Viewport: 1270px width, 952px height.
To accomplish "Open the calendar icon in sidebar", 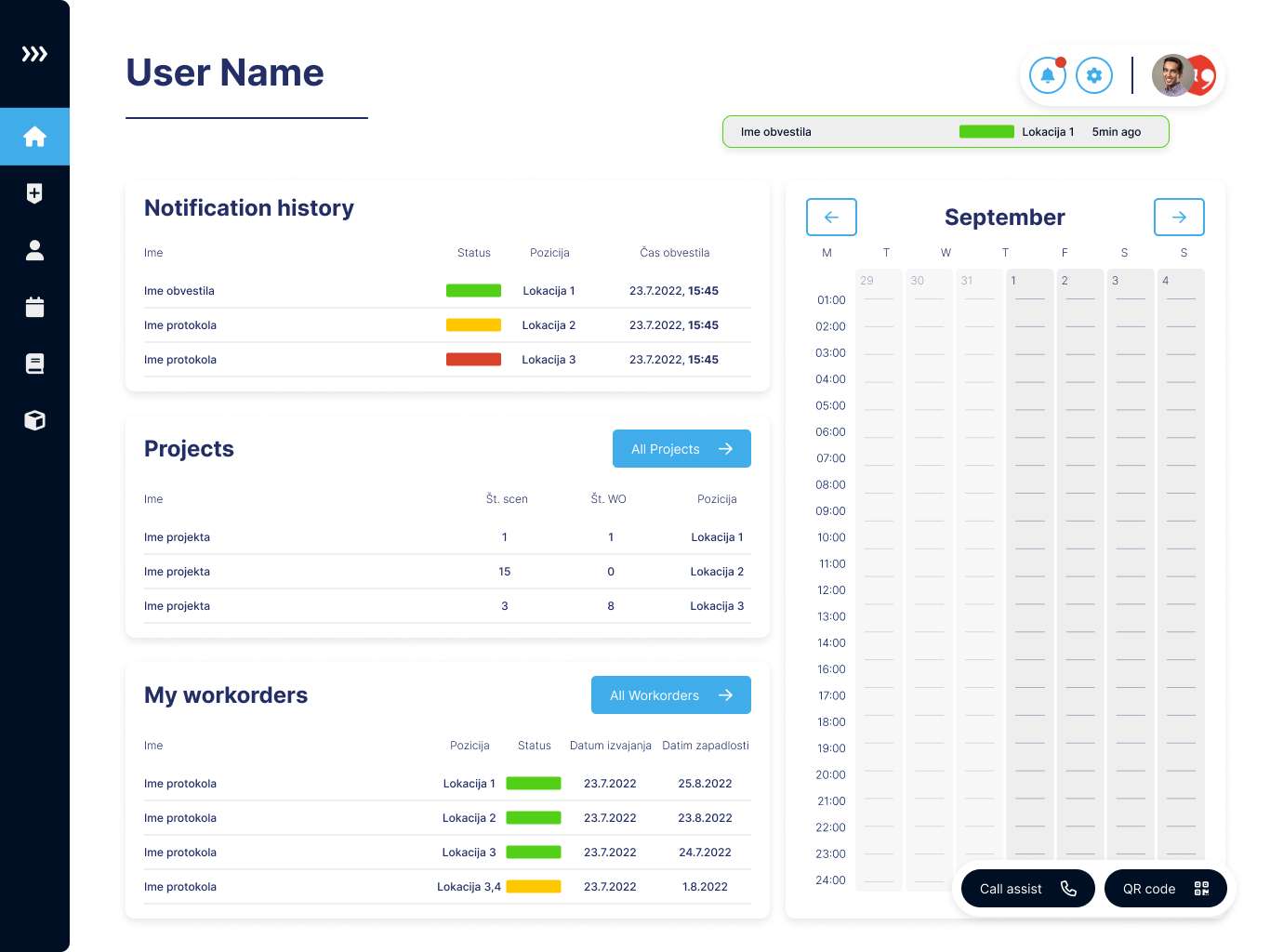I will tap(34, 307).
